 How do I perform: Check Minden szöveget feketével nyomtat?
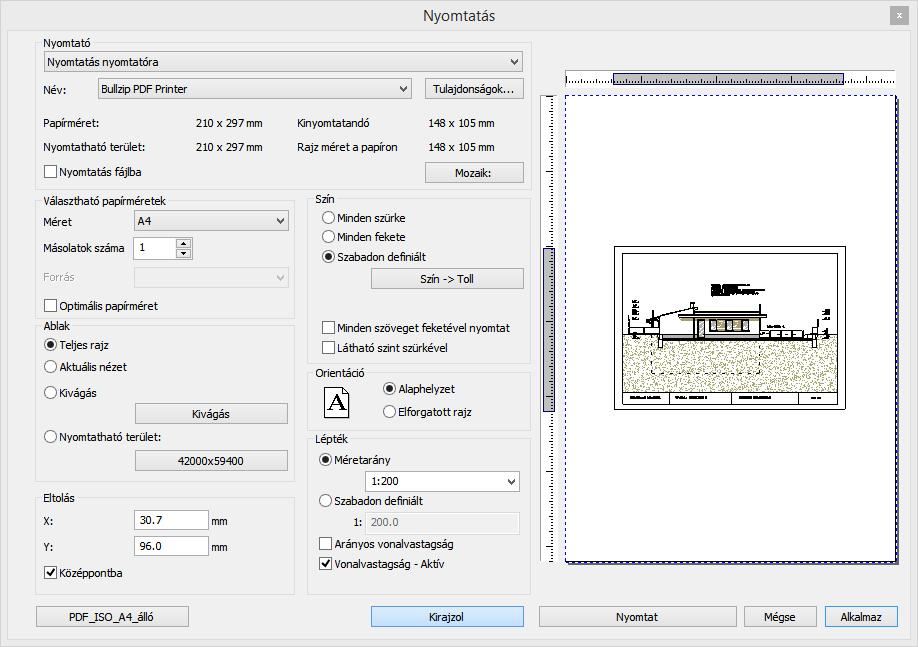[328, 328]
